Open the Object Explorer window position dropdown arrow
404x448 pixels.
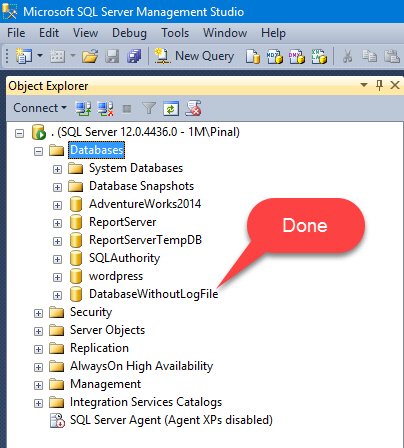pos(364,85)
